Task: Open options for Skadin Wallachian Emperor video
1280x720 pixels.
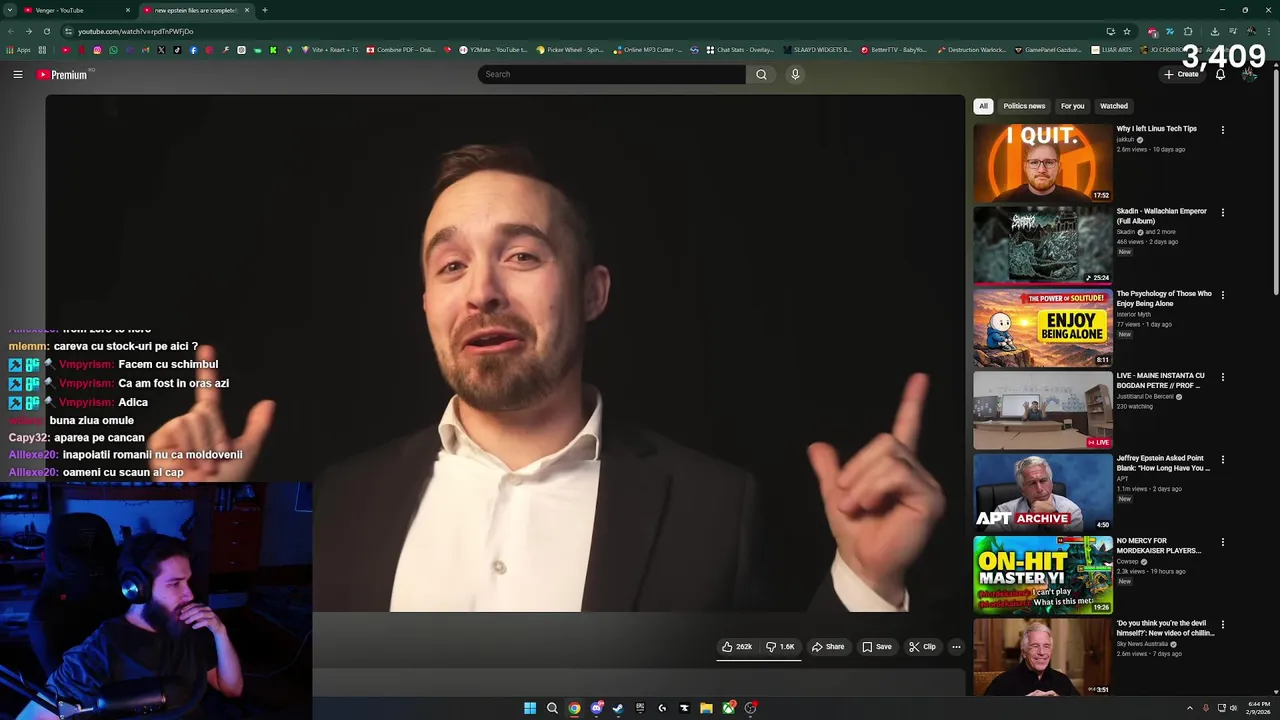Action: pyautogui.click(x=1222, y=212)
